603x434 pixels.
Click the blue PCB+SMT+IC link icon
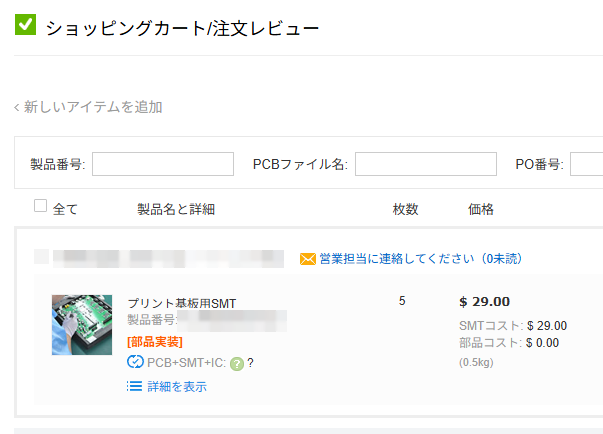[136, 363]
